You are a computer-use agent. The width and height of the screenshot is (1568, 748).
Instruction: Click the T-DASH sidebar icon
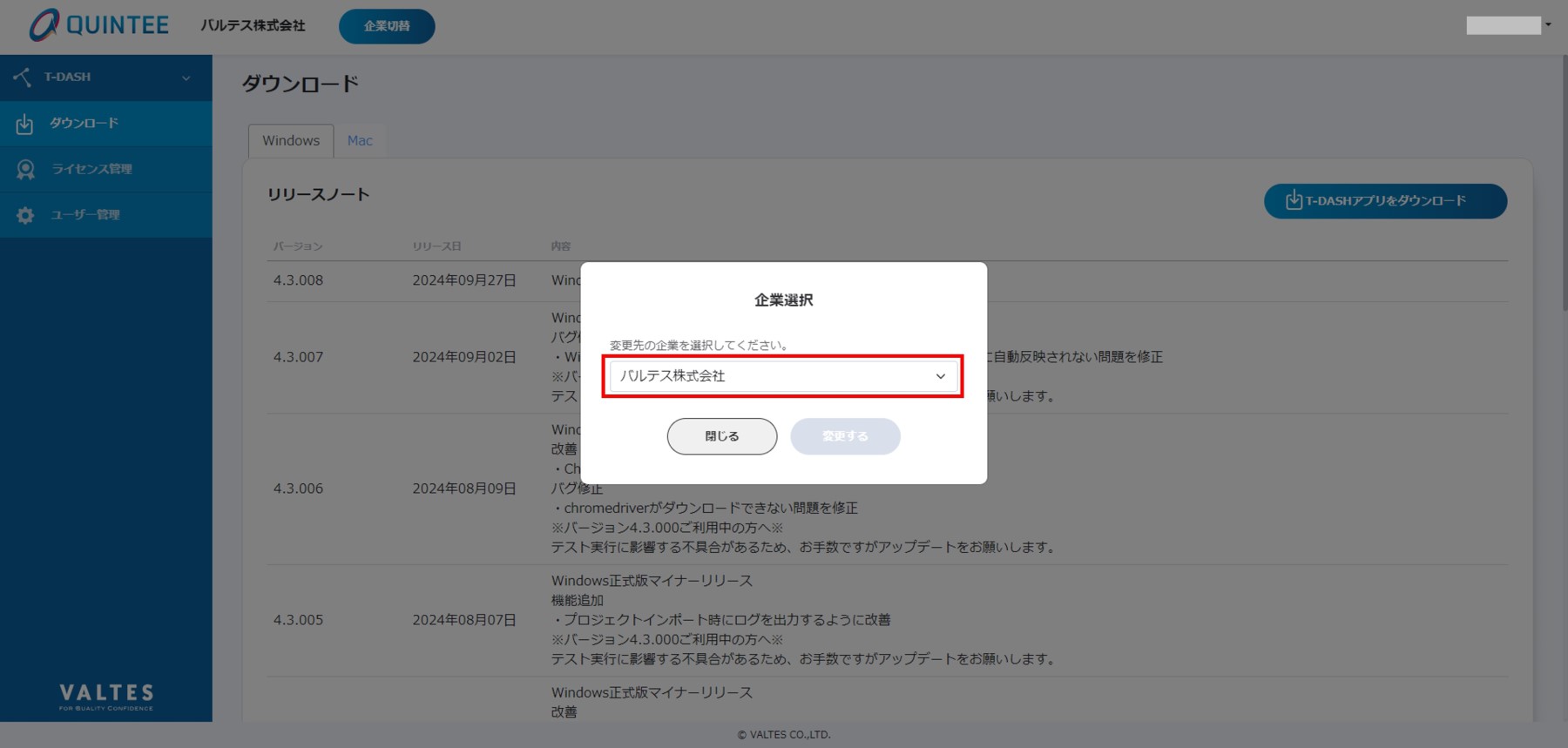pyautogui.click(x=23, y=77)
